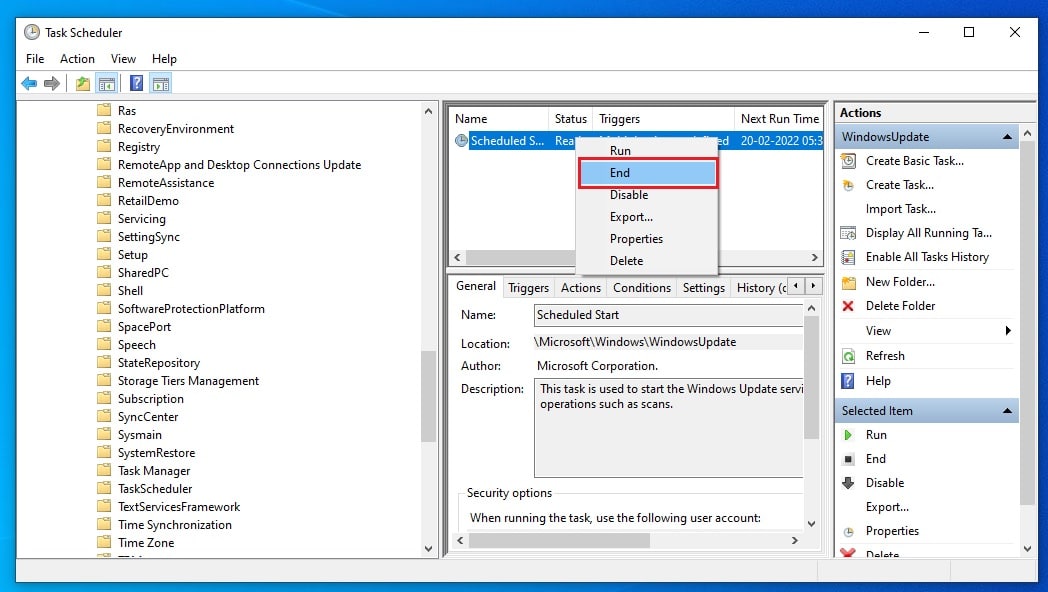This screenshot has height=592, width=1048.
Task: Open Help using the question mark toolbar icon
Action: (x=136, y=84)
